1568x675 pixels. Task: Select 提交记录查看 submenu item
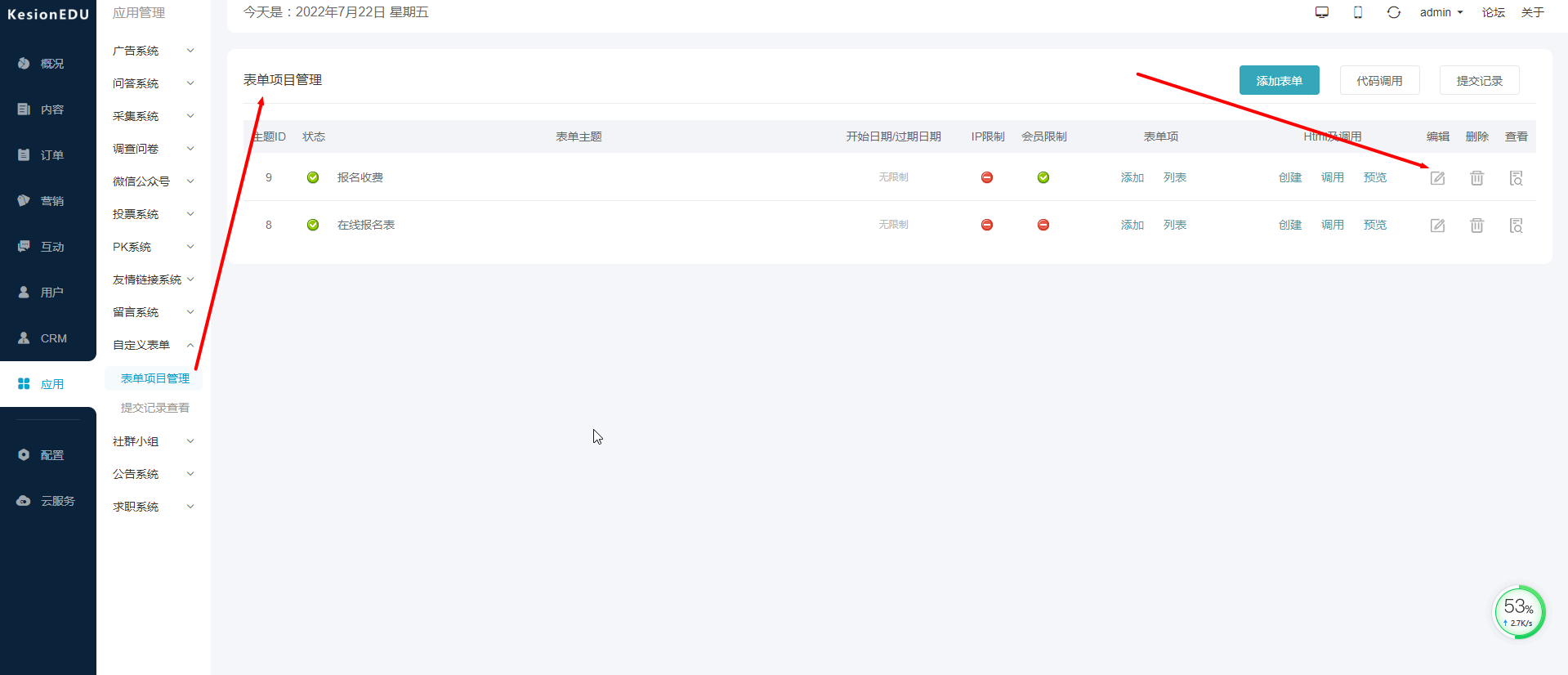tap(155, 408)
